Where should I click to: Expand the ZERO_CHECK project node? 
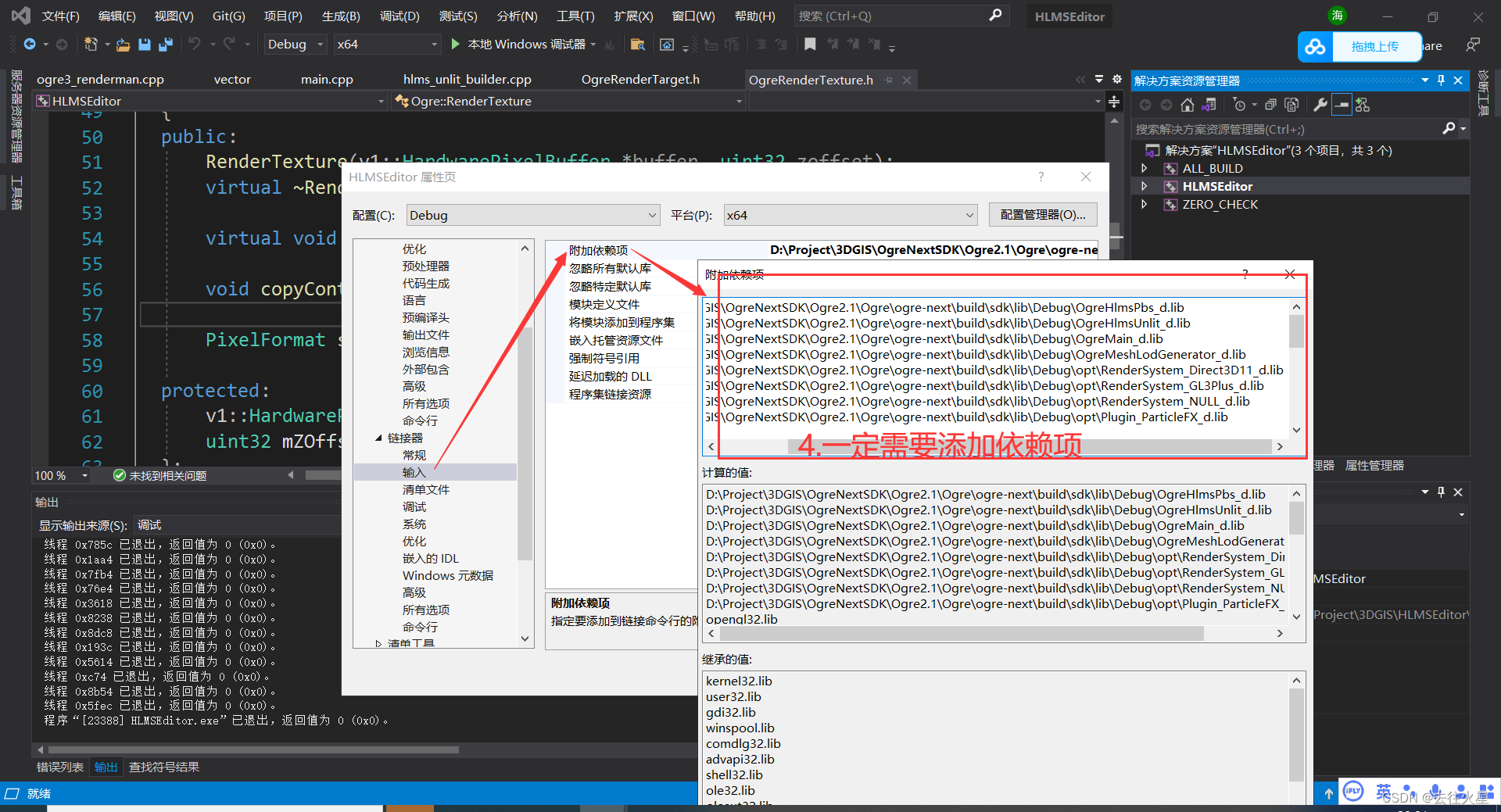click(x=1145, y=204)
